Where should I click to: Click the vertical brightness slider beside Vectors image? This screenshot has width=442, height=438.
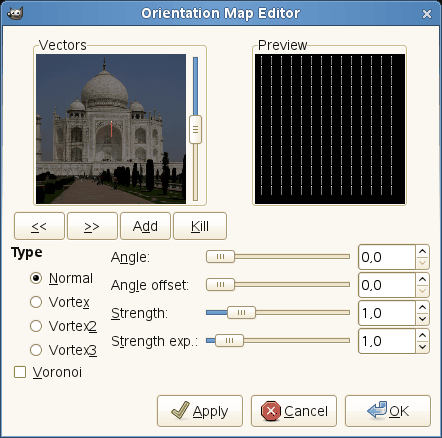click(x=195, y=130)
